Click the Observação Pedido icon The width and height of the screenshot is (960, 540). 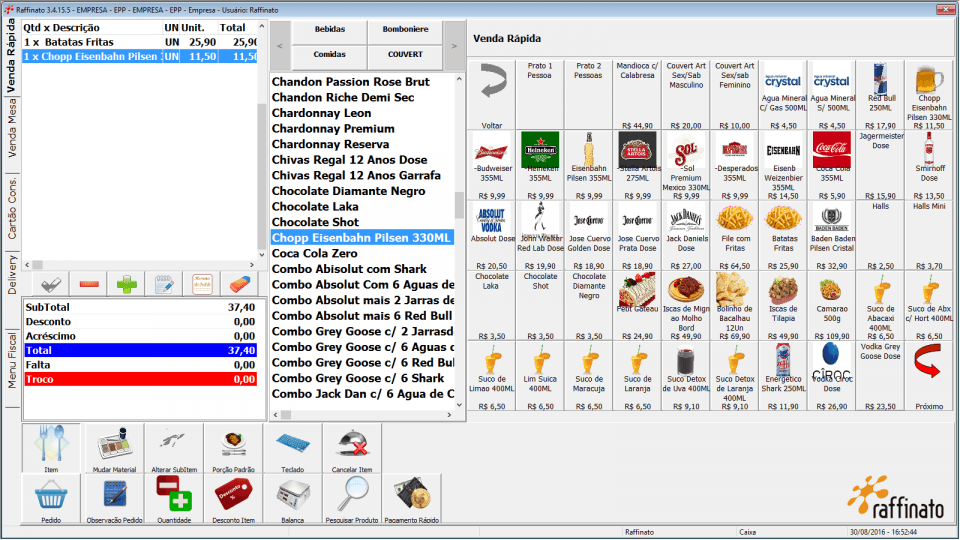coord(114,498)
